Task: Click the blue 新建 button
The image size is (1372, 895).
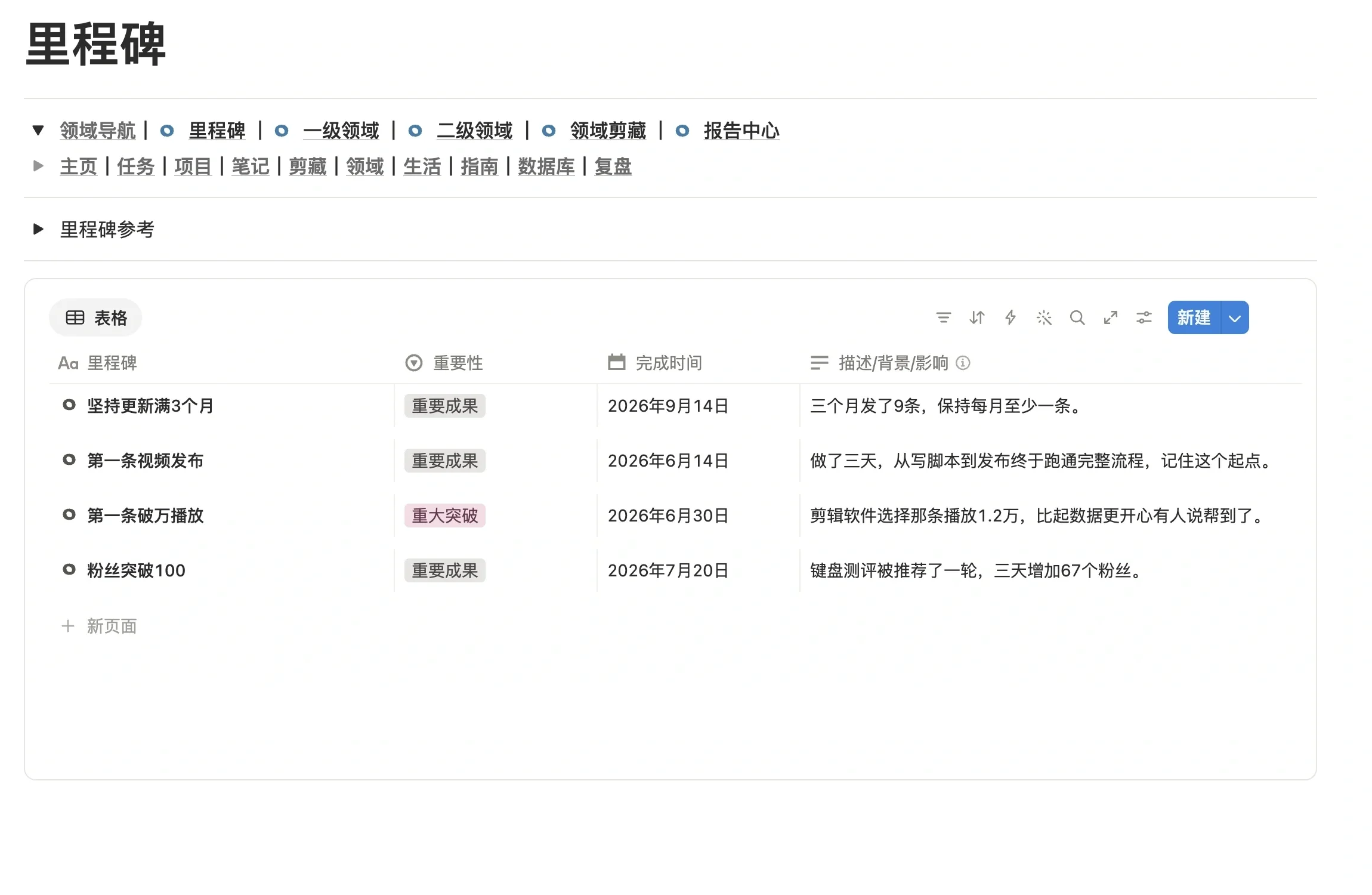Action: pyautogui.click(x=1194, y=317)
